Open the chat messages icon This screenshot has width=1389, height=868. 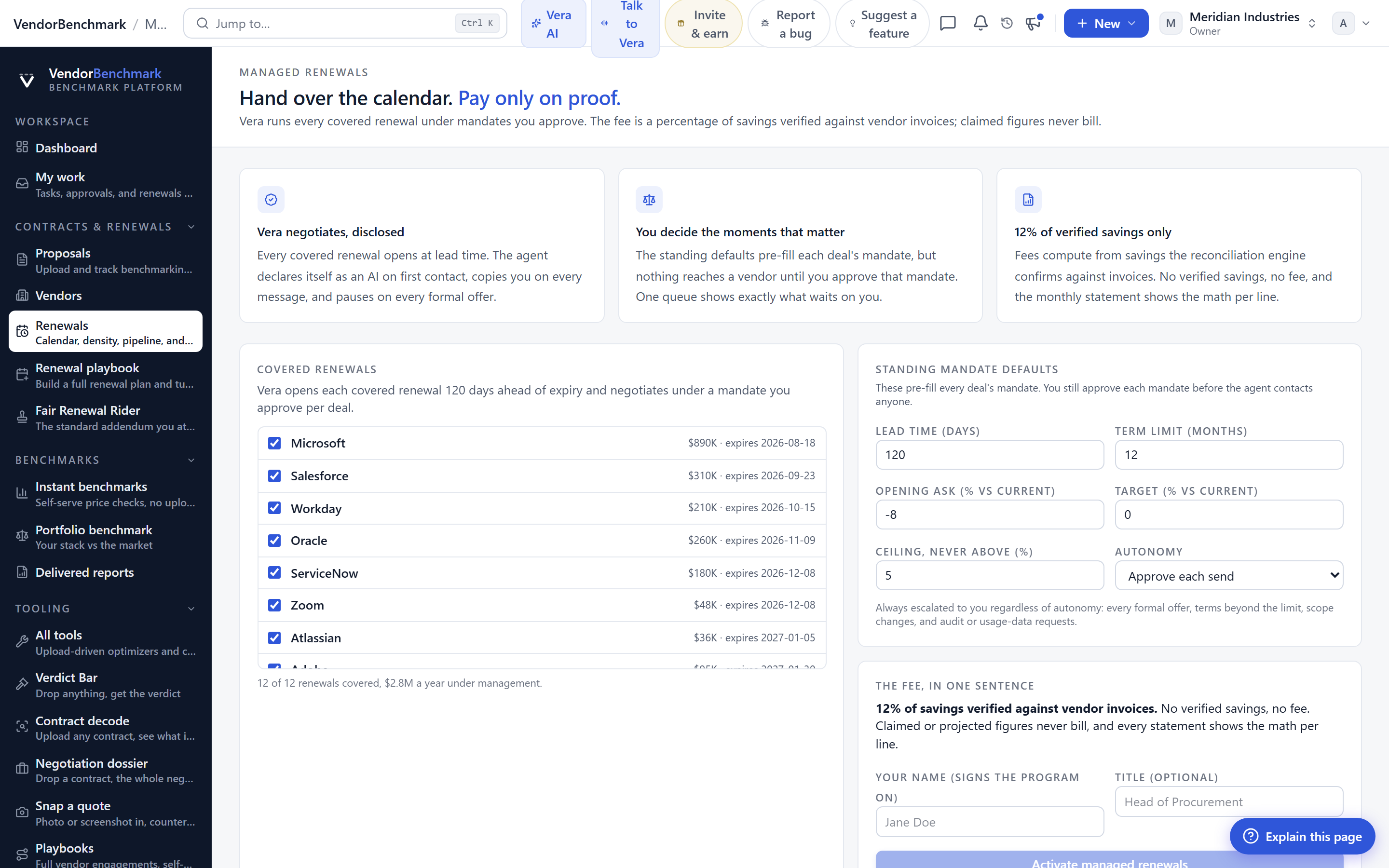tap(948, 24)
